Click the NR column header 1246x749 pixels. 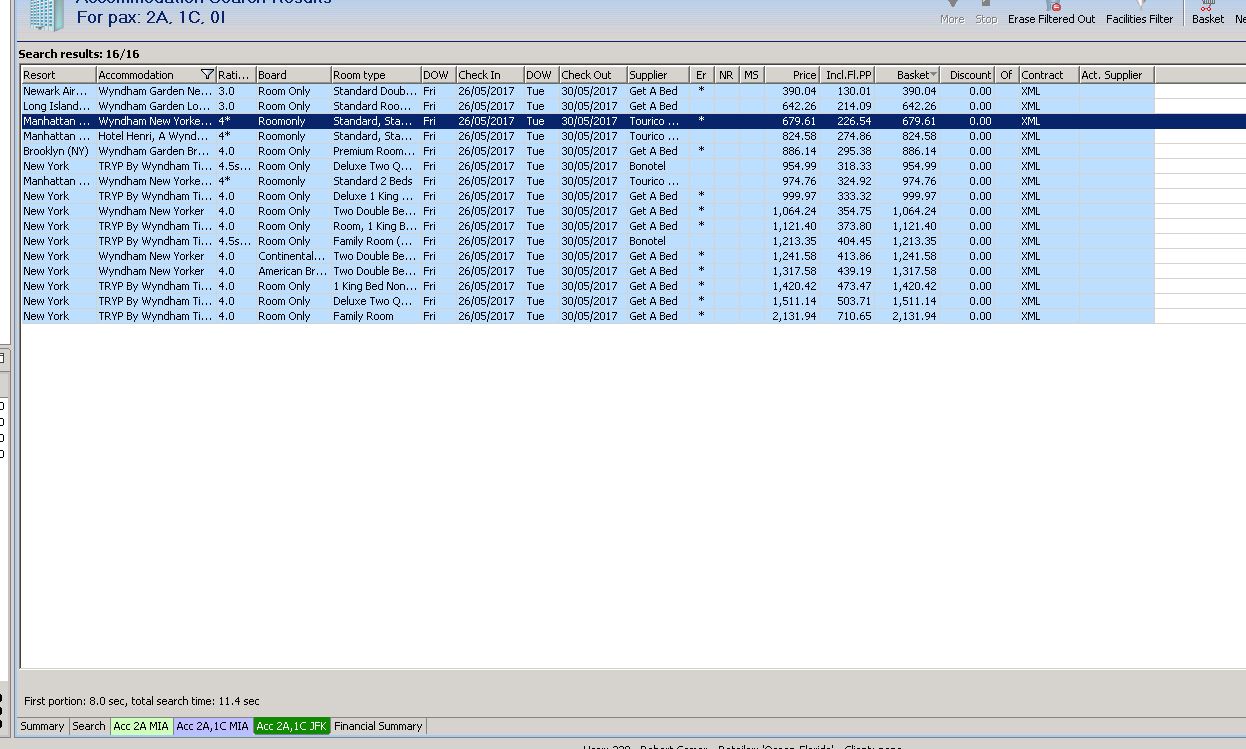pos(727,75)
